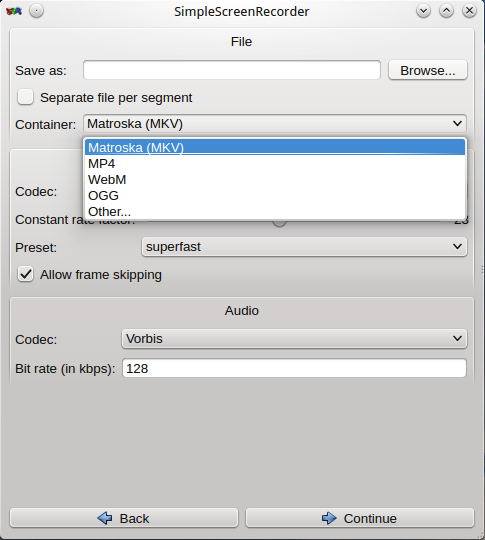Go Back to the previous page

(x=124, y=518)
